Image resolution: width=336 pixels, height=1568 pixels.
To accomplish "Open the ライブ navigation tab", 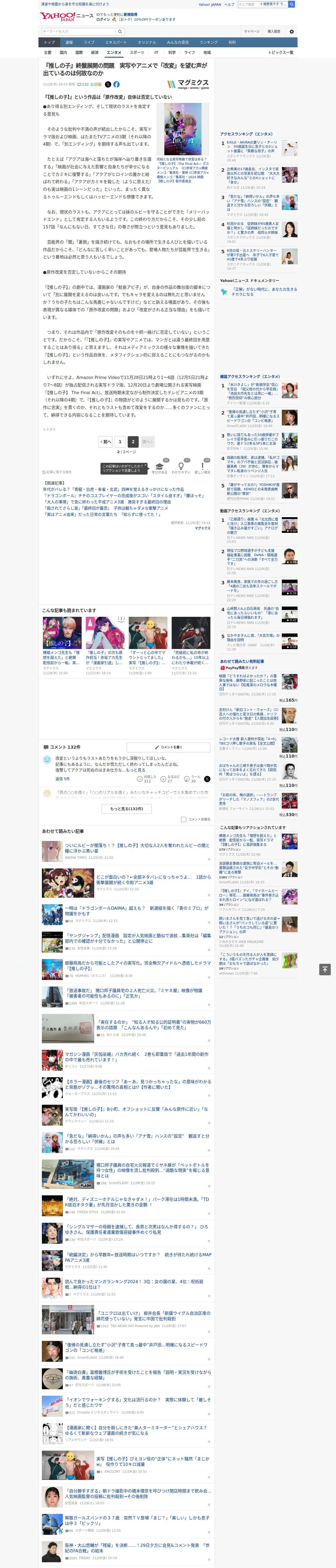I will coord(89,43).
